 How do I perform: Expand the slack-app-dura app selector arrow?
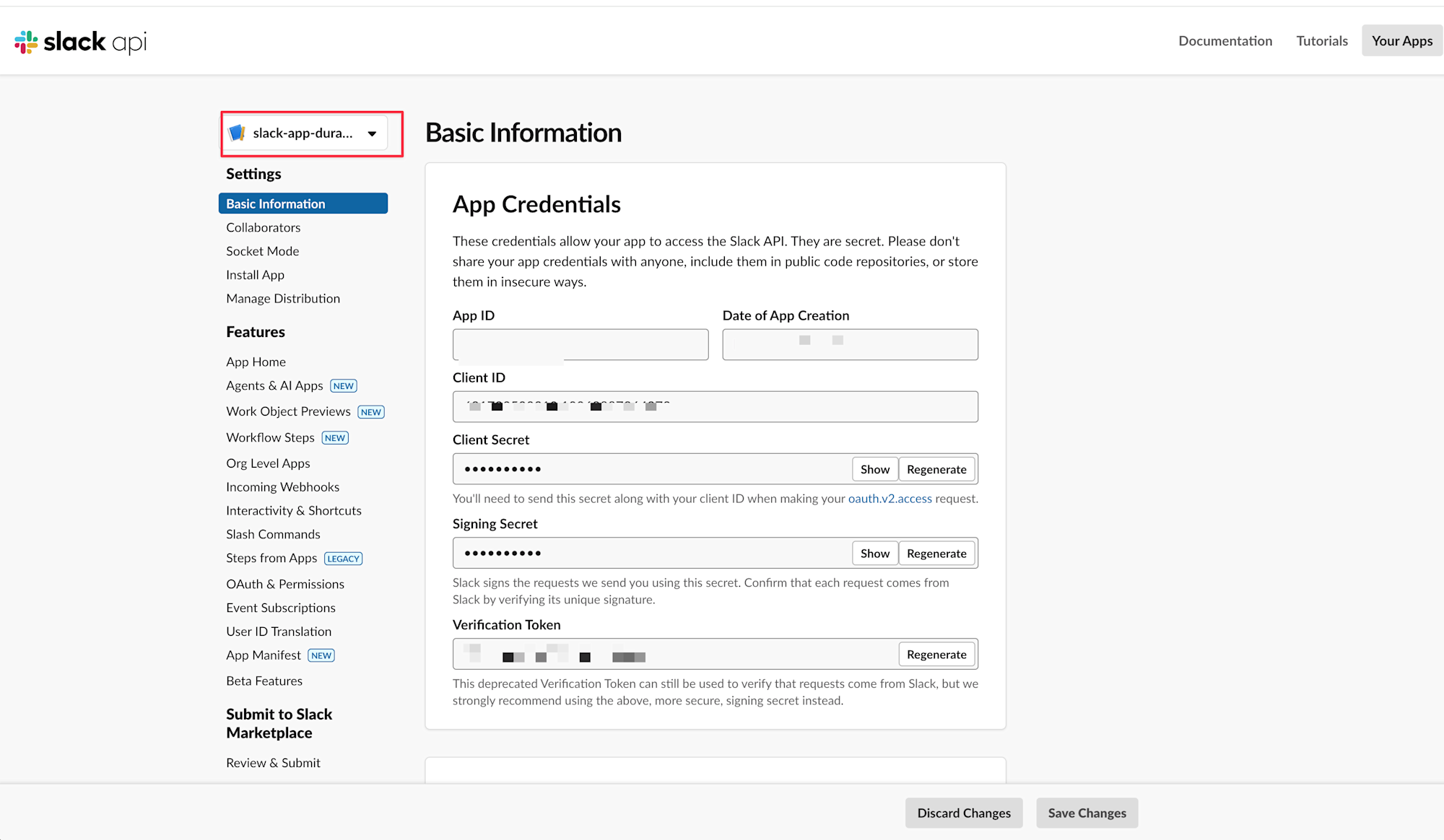coord(372,134)
